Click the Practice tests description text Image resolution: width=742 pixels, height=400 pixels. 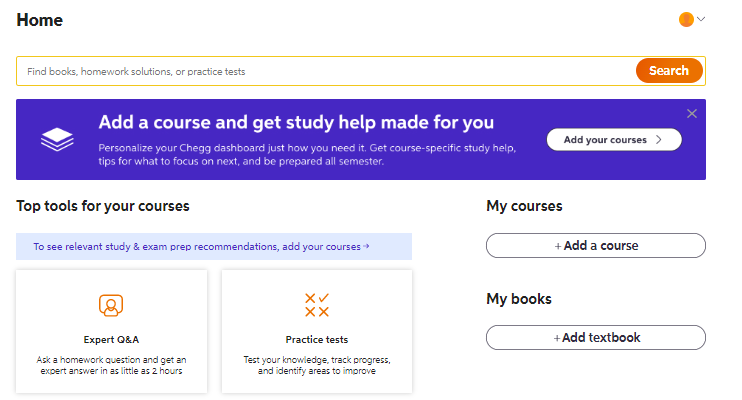coord(317,365)
